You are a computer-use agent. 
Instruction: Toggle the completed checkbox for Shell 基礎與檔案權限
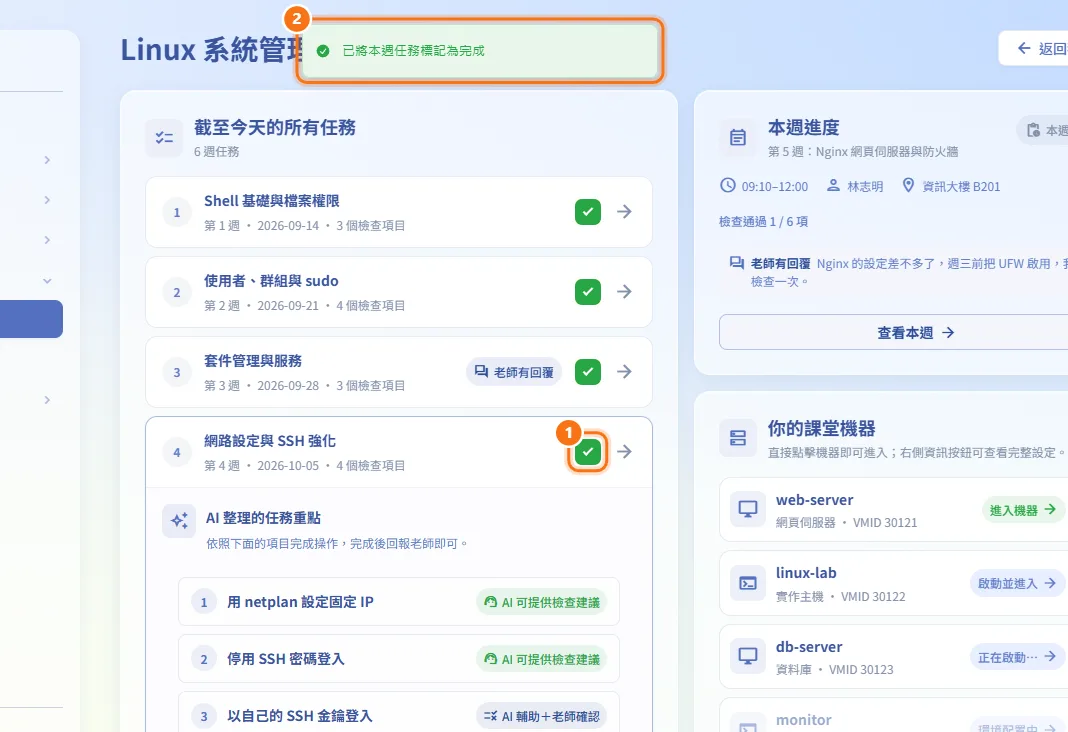588,212
